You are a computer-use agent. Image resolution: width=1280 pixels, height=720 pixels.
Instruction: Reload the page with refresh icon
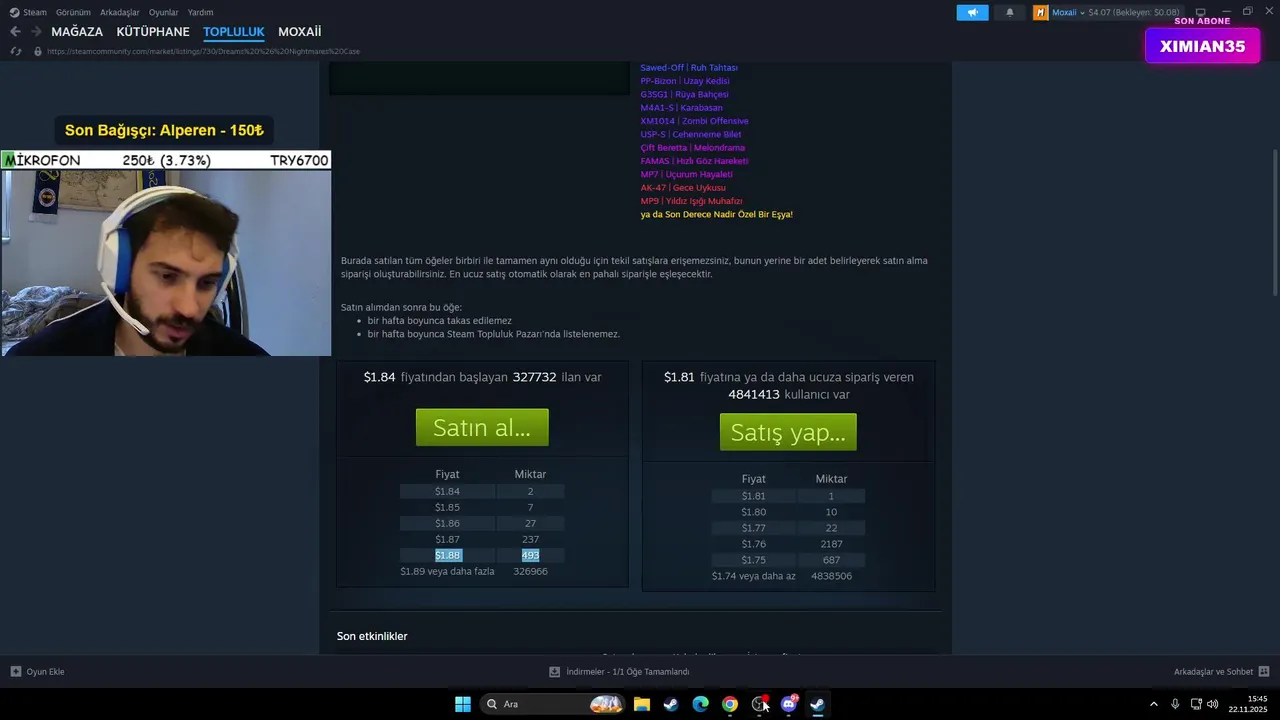click(15, 51)
